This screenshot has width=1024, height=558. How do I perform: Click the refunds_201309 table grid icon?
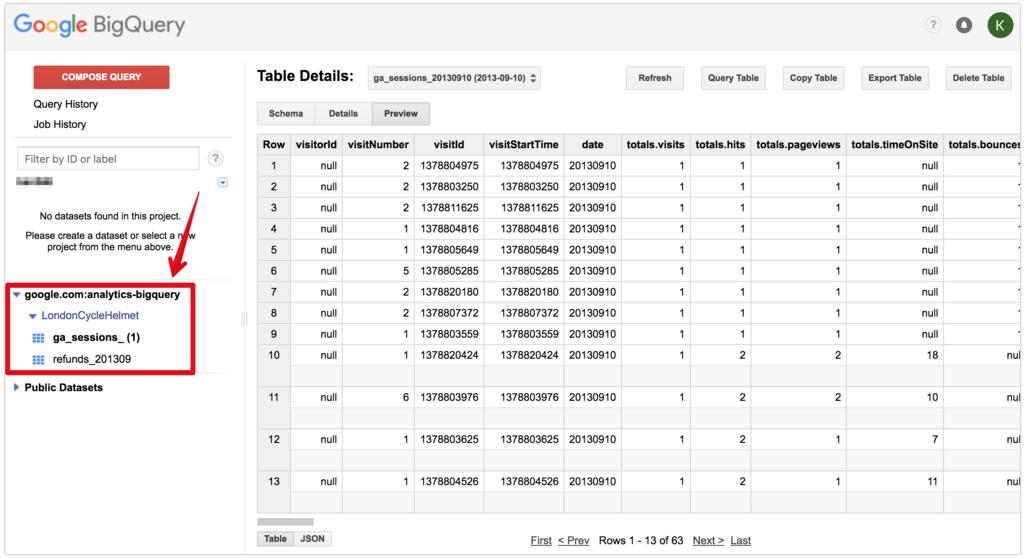[x=39, y=359]
